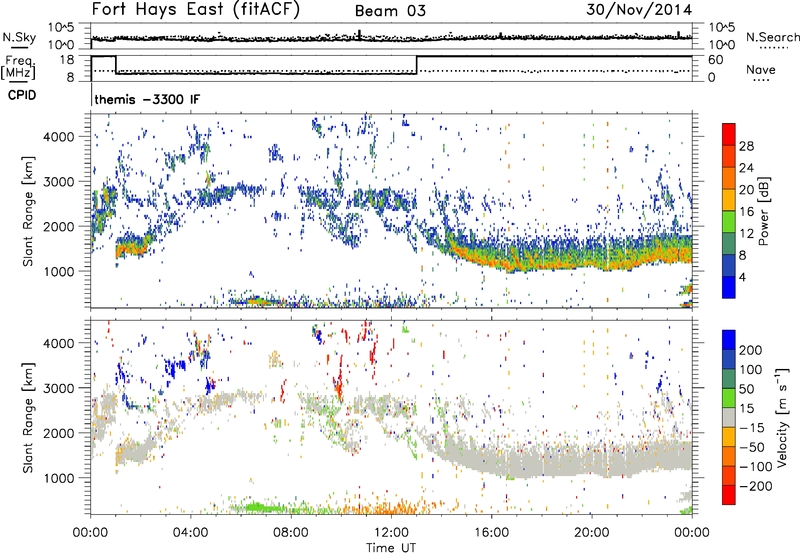Click the 'CPID' label
The image size is (800, 554).
22,95
